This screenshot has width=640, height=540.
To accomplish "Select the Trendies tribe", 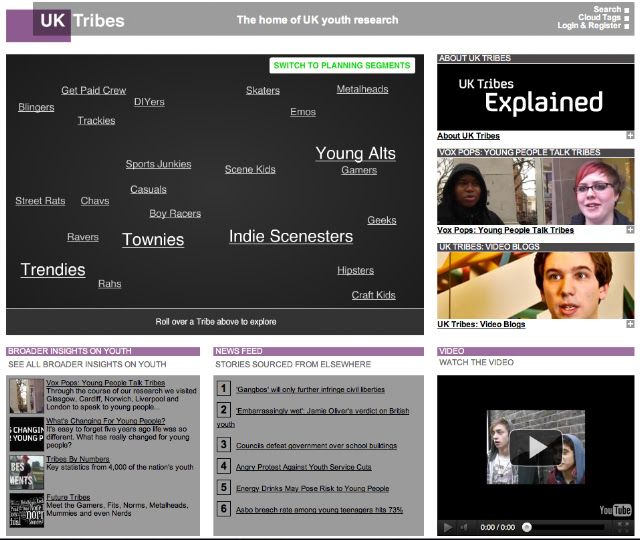I will point(53,270).
